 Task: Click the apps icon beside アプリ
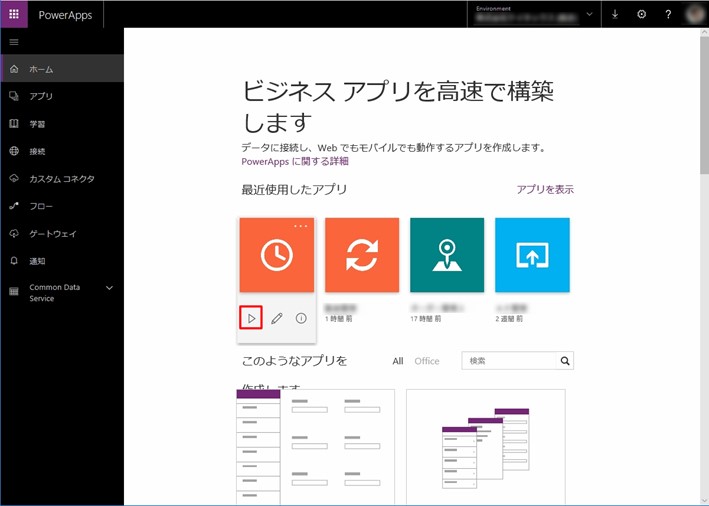point(14,96)
